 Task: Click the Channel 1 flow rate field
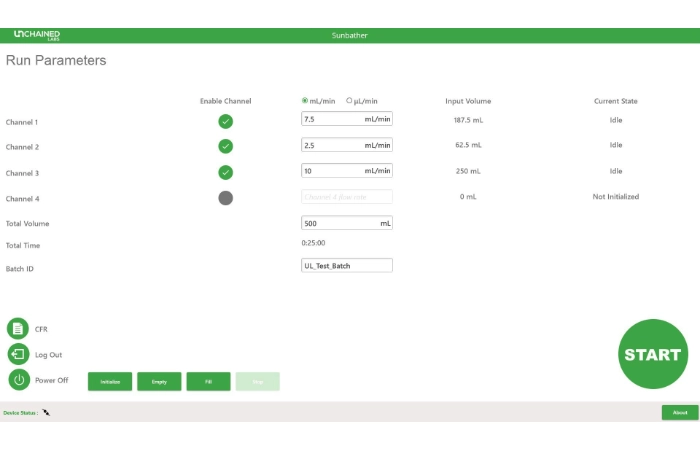coord(332,119)
